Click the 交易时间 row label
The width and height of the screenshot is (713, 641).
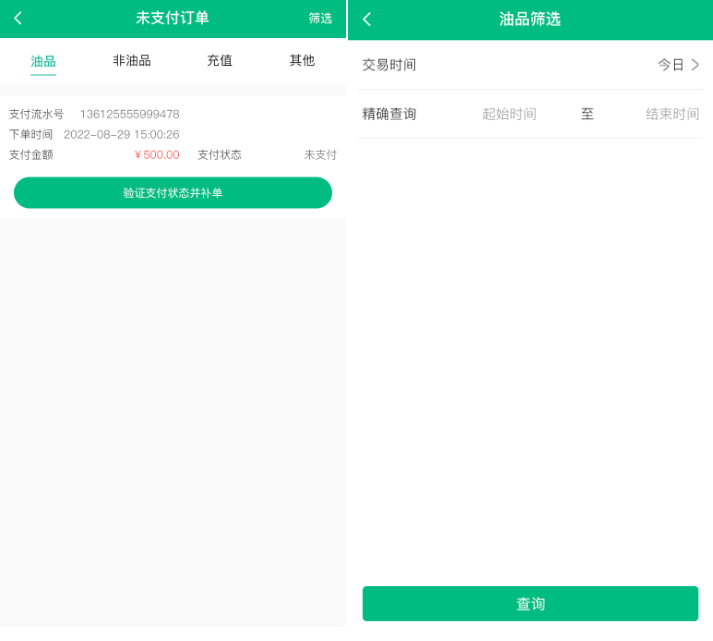point(389,65)
